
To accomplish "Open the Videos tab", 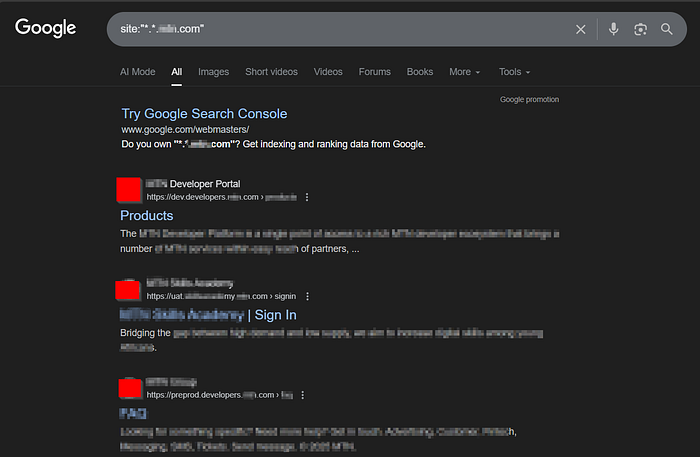I will pyautogui.click(x=328, y=72).
